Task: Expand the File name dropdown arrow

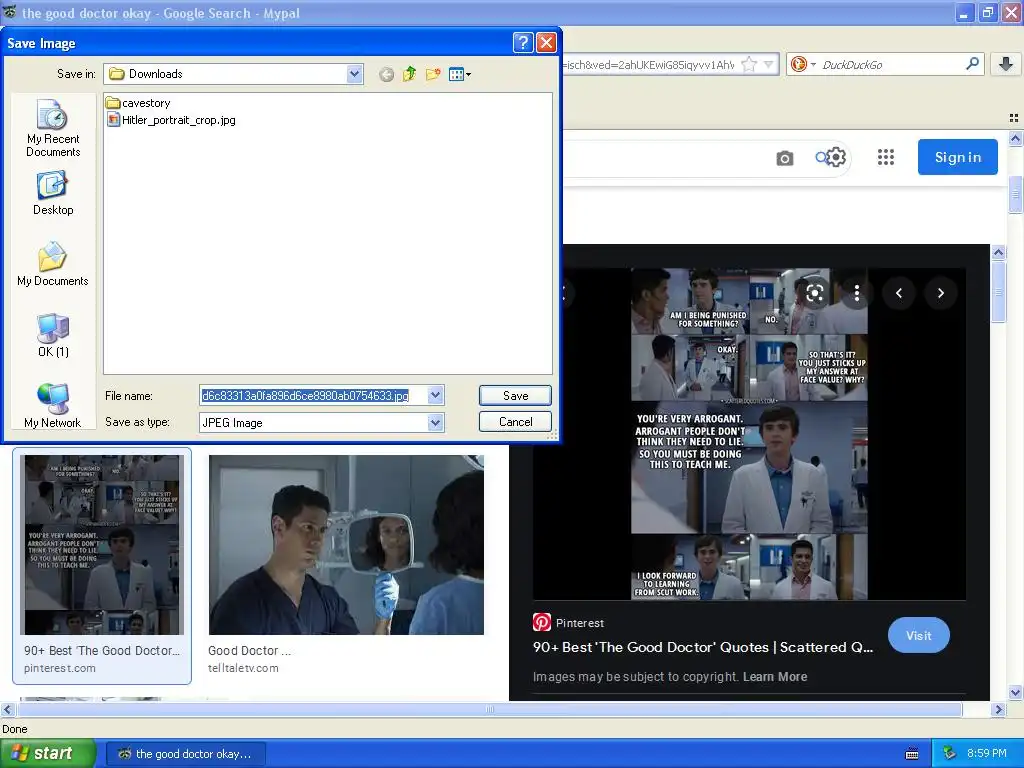Action: 436,395
